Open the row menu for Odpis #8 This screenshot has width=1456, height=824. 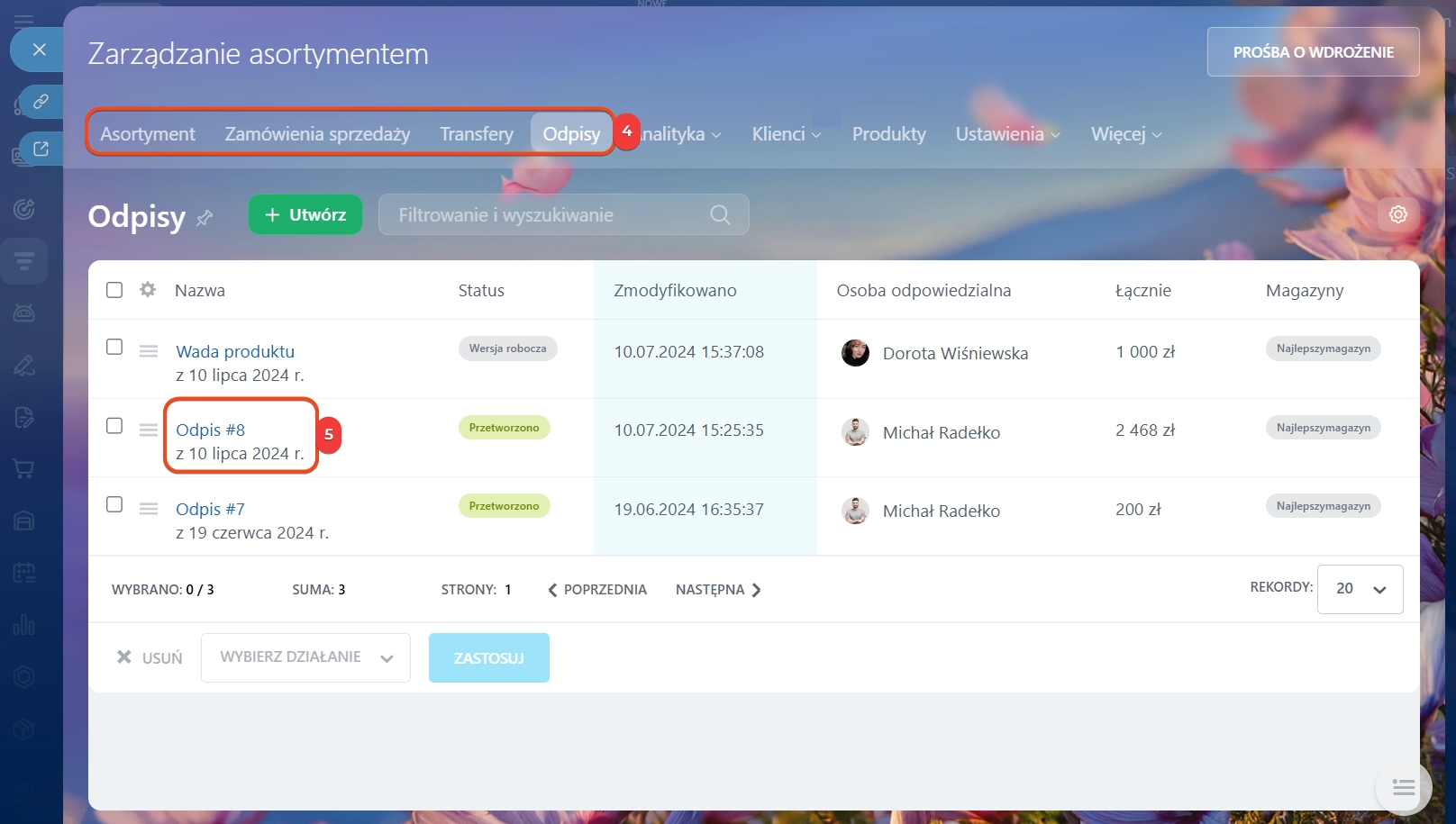tap(149, 430)
